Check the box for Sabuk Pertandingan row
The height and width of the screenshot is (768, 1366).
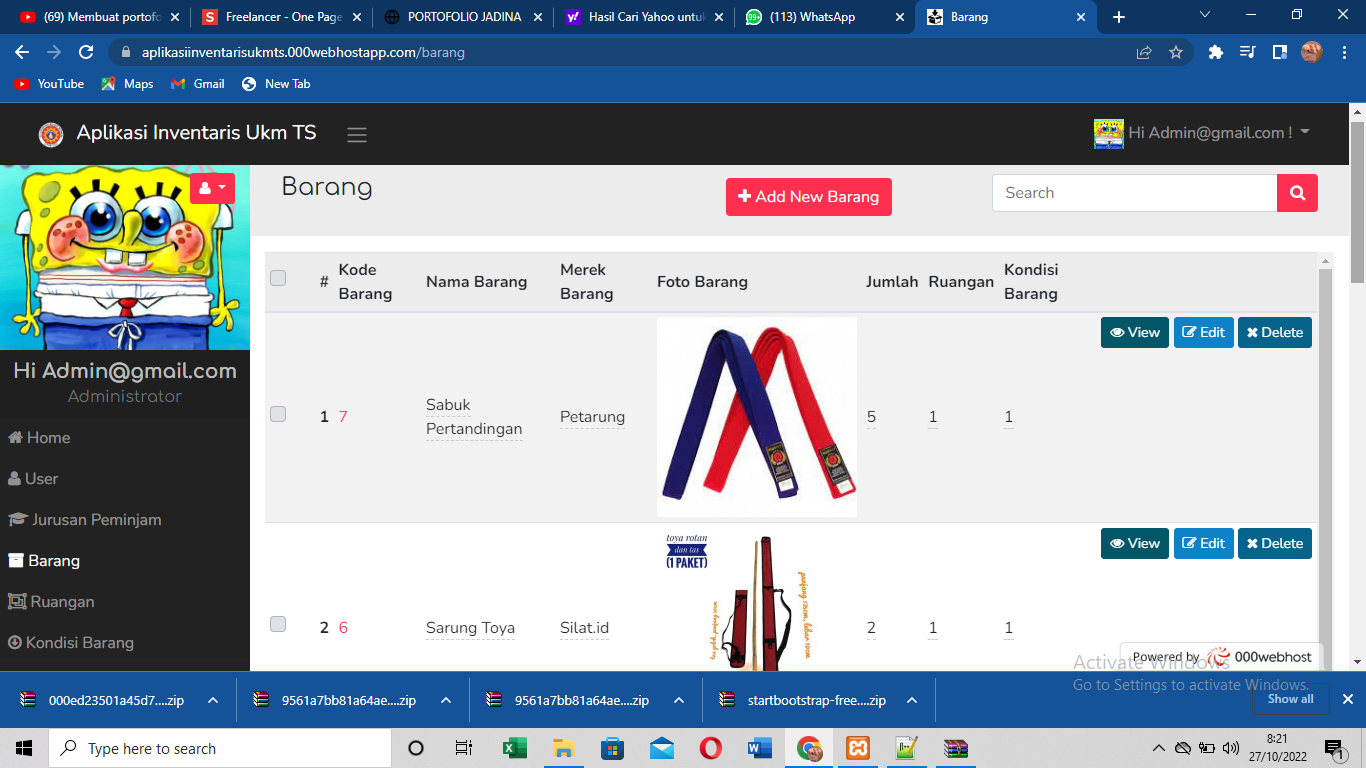click(278, 414)
